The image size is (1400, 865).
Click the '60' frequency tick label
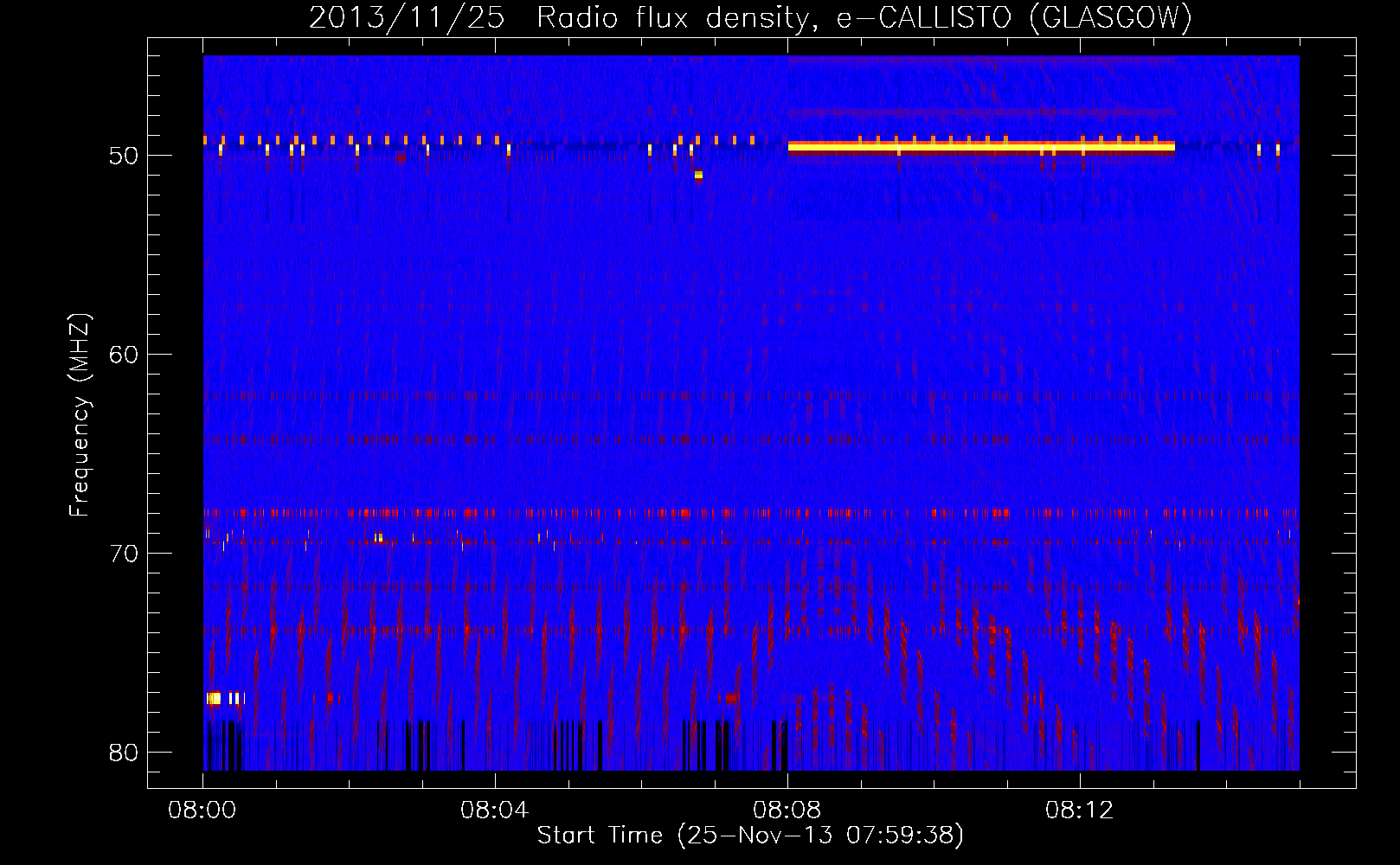point(124,355)
